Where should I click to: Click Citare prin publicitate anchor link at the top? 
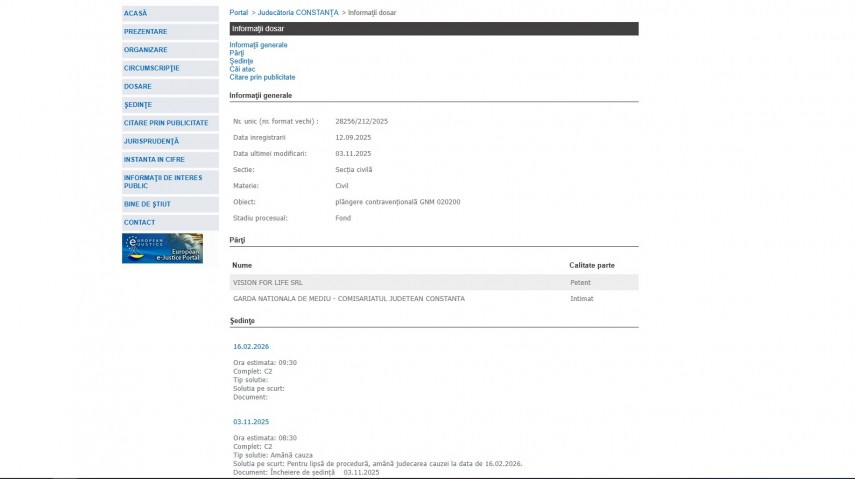tap(262, 77)
